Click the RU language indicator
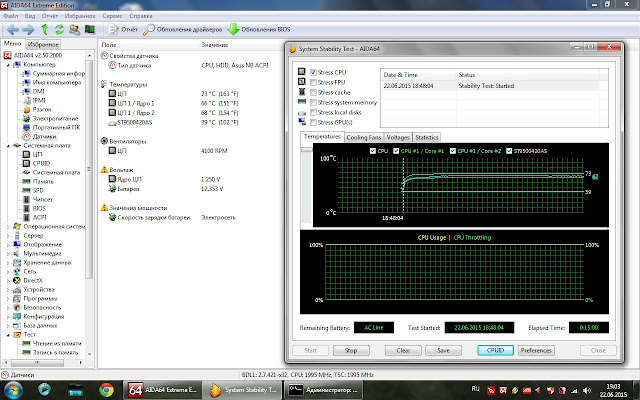Screen dimensions: 640x400 coord(475,389)
